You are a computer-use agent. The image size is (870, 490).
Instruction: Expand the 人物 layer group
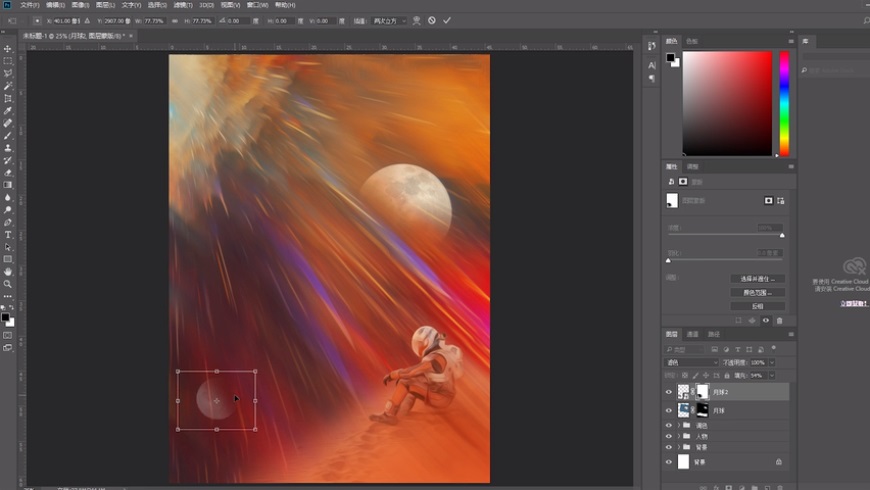pos(679,436)
